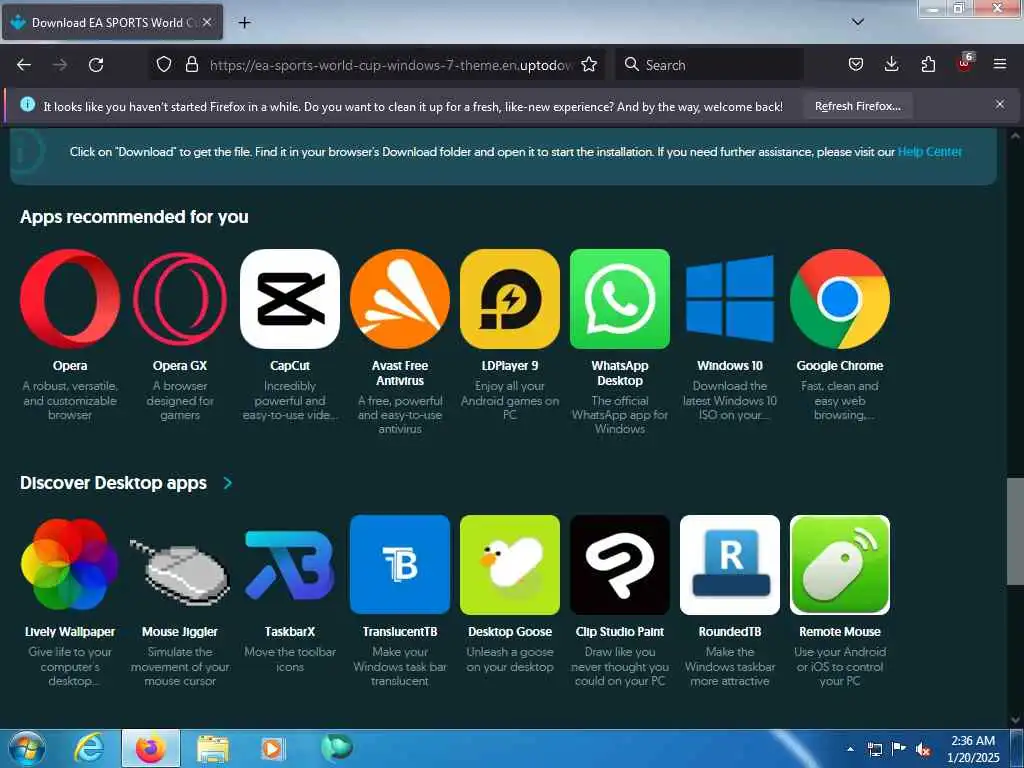
Task: Open the Avast Free Antivirus icon
Action: coord(400,298)
